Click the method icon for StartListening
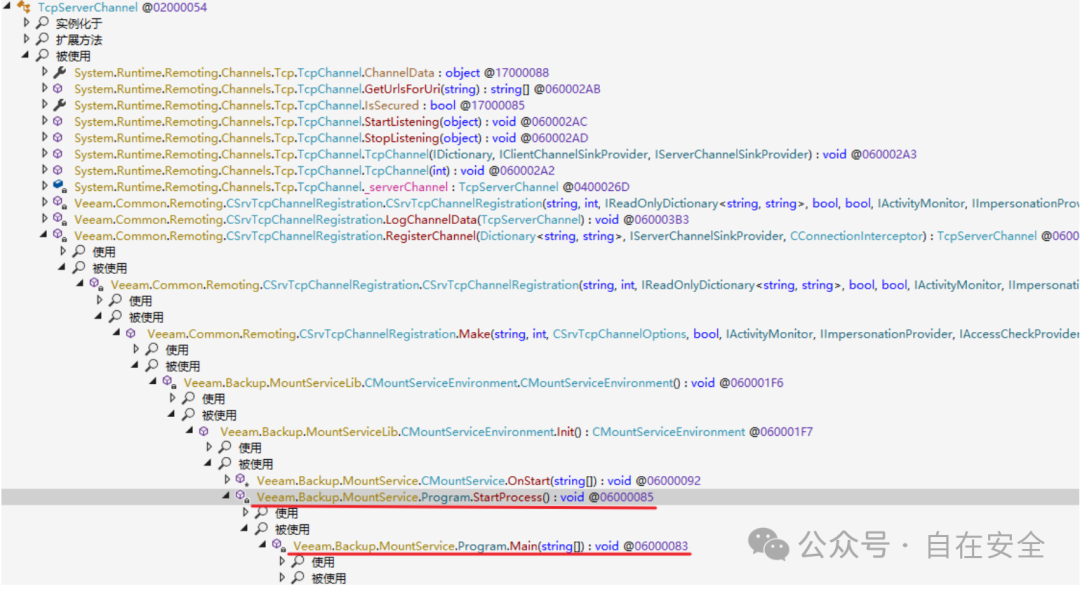 coord(59,121)
